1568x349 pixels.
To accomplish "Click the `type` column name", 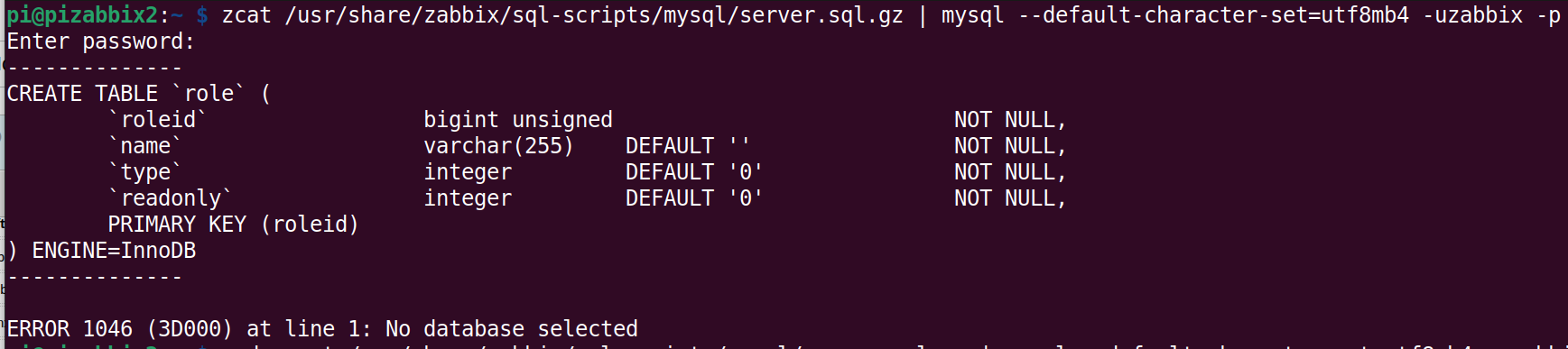I will pos(145,172).
